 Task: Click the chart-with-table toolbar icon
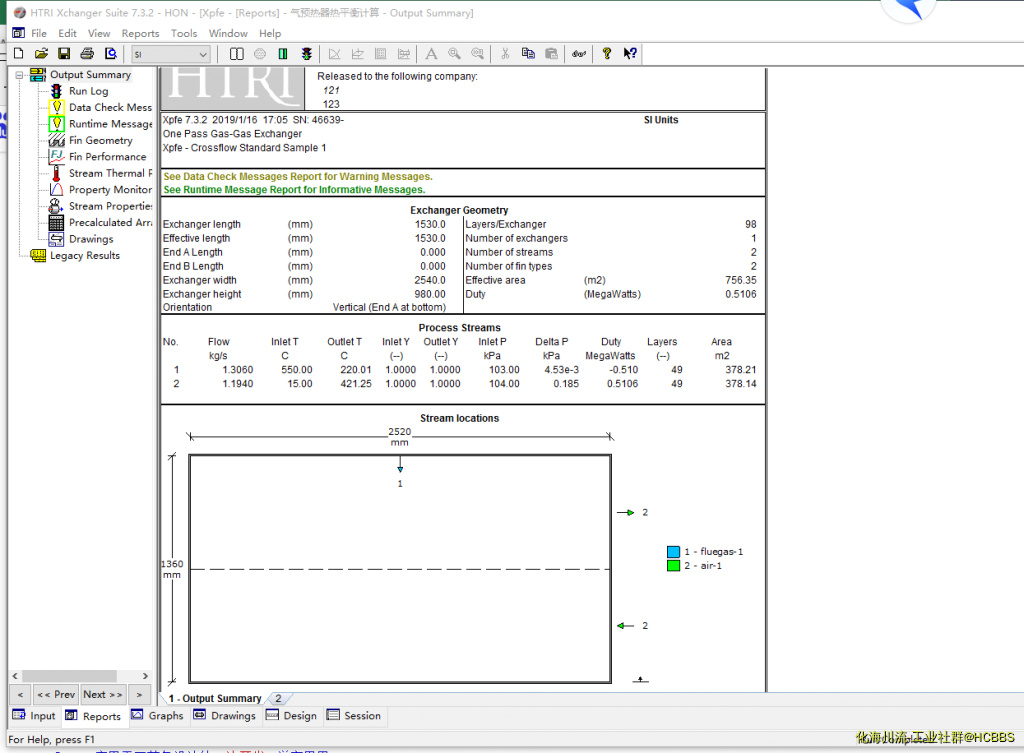(x=404, y=54)
